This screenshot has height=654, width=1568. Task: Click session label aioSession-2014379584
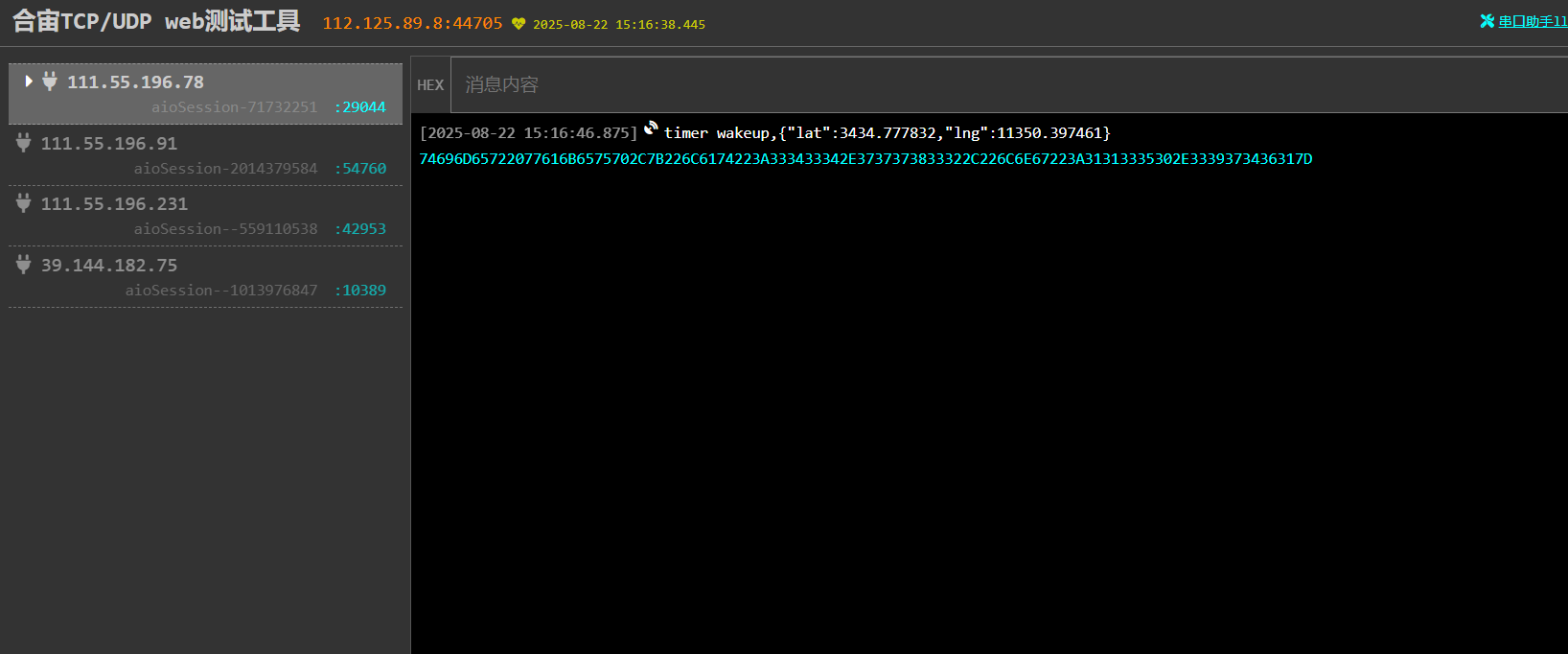pyautogui.click(x=225, y=169)
